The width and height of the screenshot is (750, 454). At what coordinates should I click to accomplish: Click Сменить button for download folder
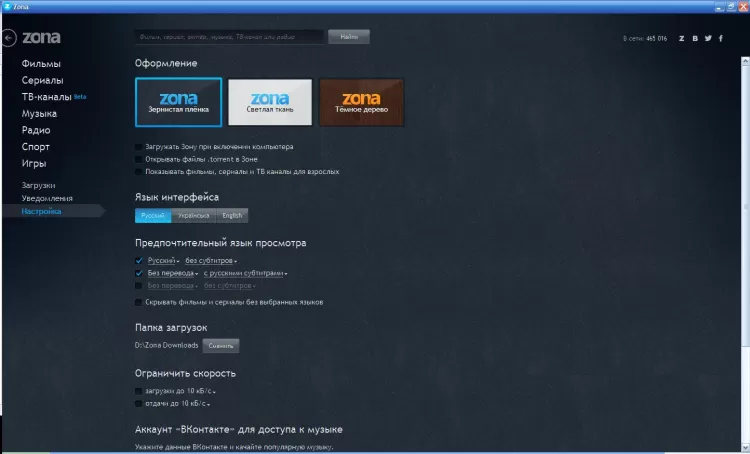[221, 346]
